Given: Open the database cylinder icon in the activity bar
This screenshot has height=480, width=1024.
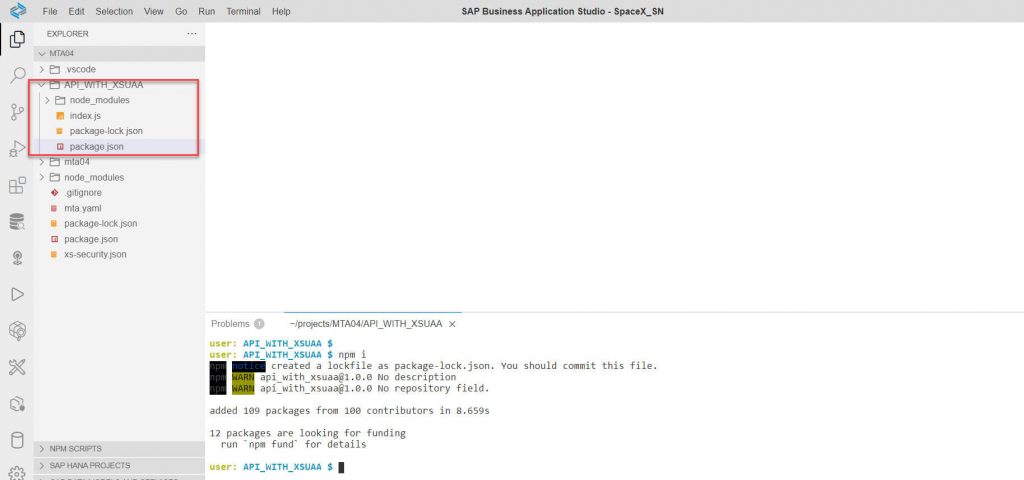Looking at the screenshot, I should coord(18,440).
